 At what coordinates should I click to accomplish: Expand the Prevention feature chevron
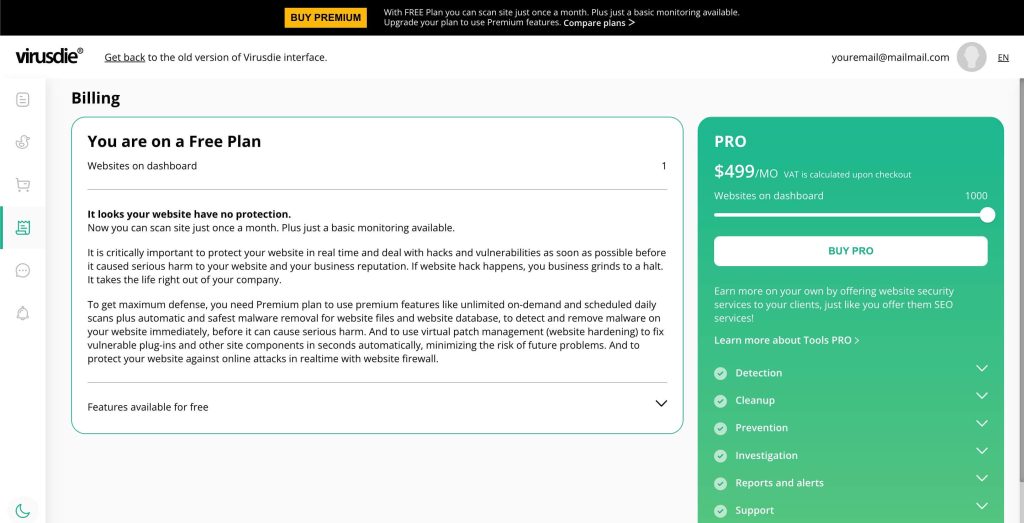pos(982,423)
